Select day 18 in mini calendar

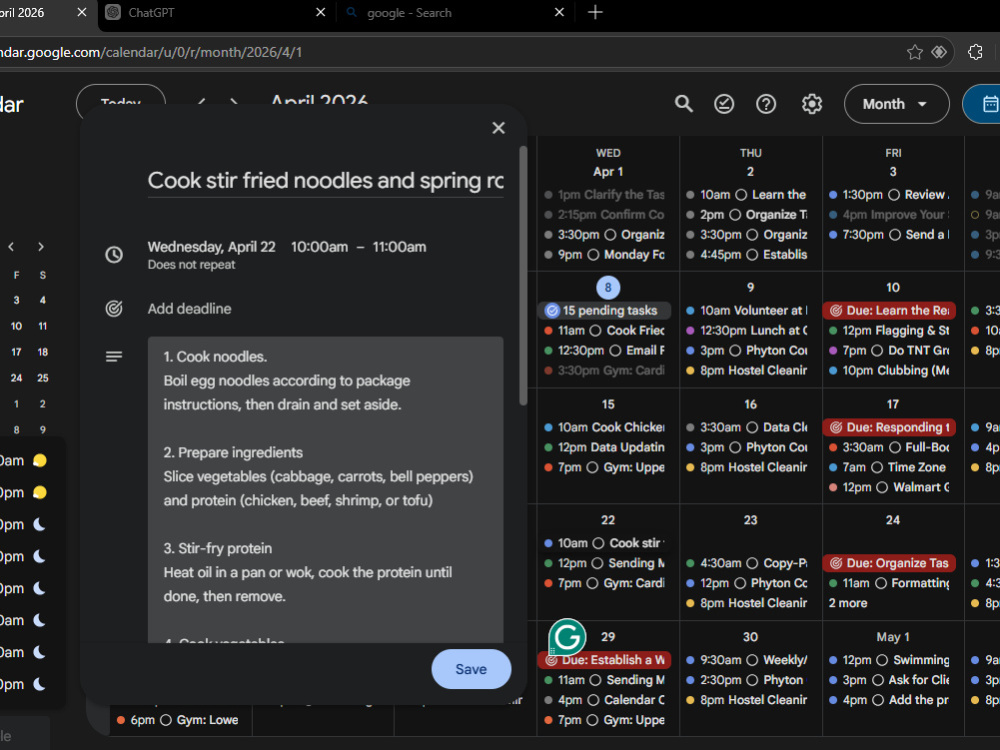coord(43,352)
